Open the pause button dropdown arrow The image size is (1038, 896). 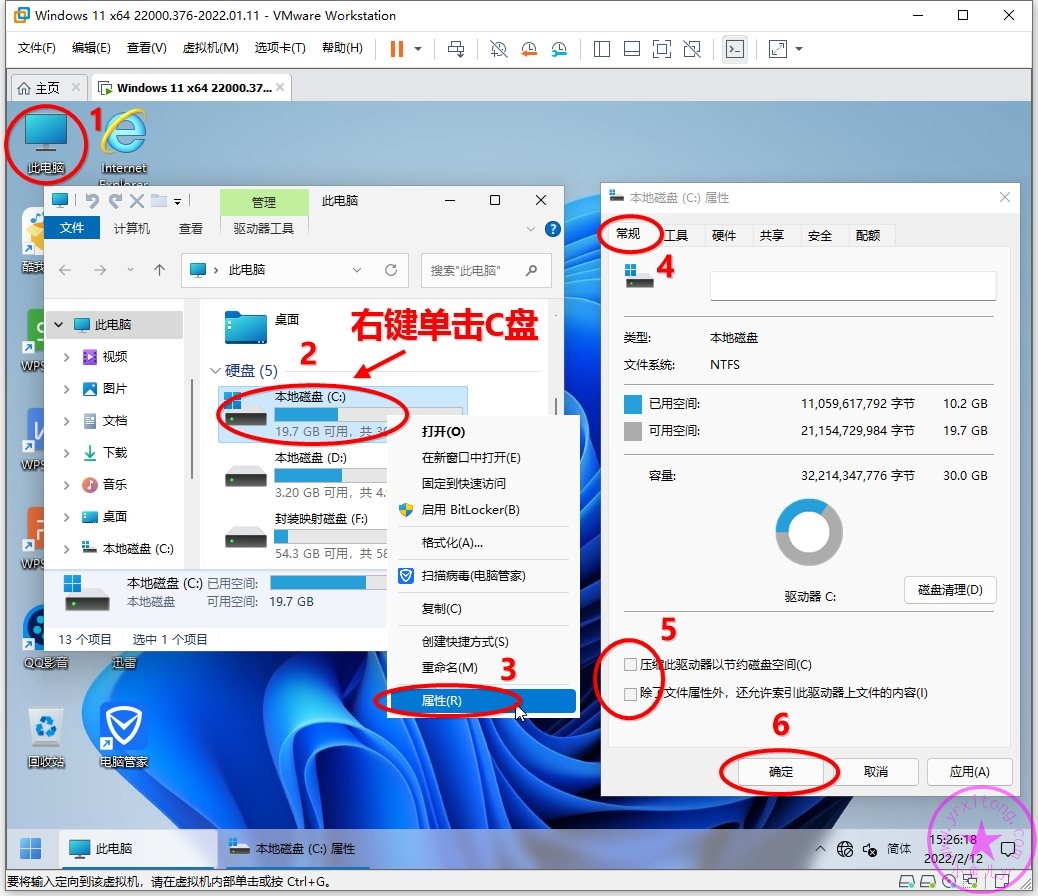coord(418,48)
